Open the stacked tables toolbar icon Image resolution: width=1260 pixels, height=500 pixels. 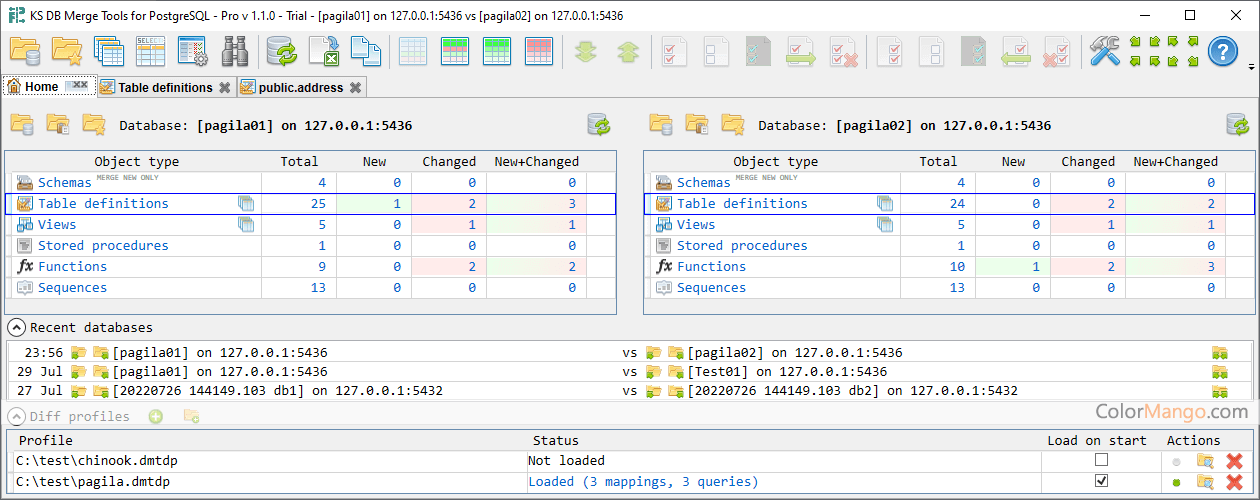coord(109,51)
